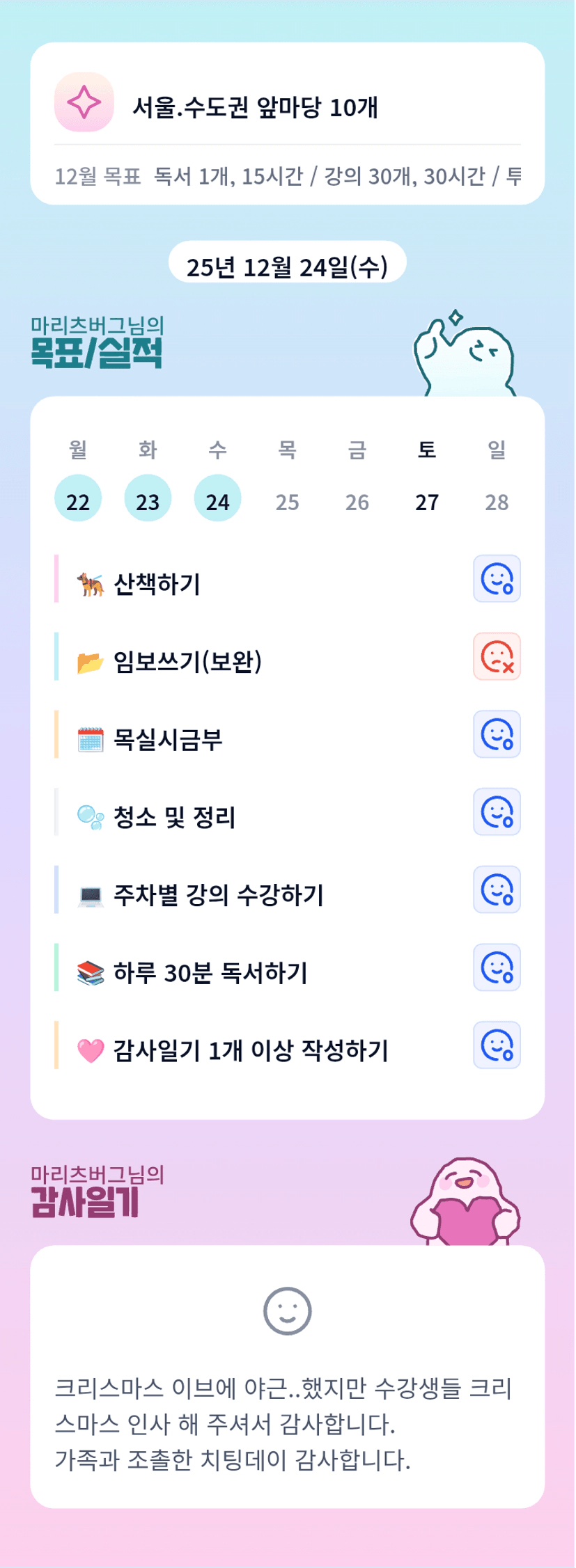Click the smiley icon beside 주차별 강의 수강하기

pyautogui.click(x=497, y=889)
